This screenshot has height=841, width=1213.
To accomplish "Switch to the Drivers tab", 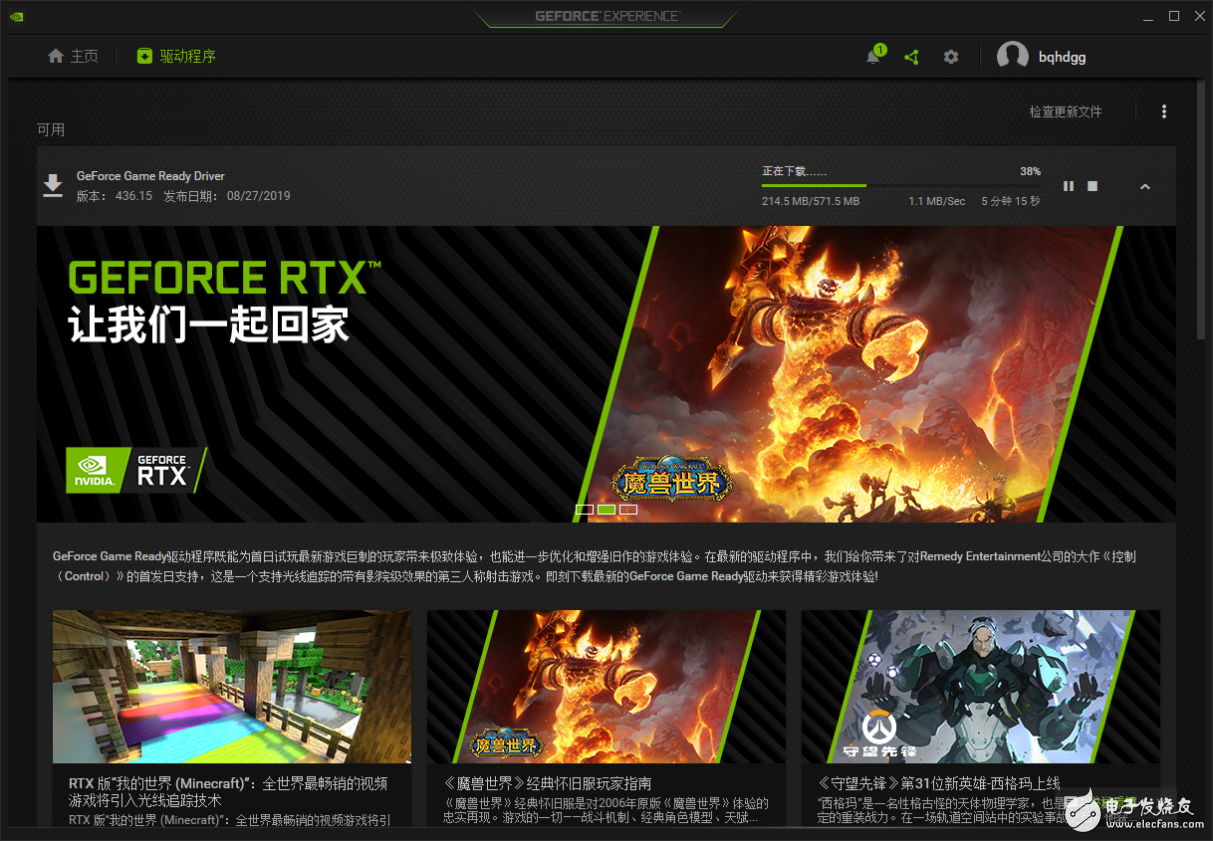I will pos(177,56).
